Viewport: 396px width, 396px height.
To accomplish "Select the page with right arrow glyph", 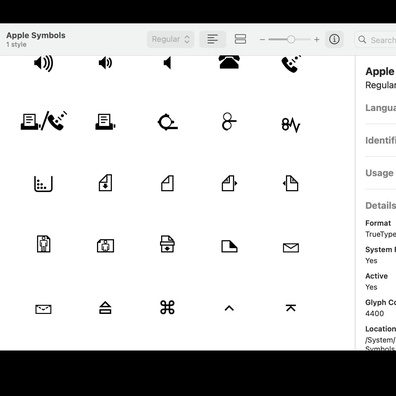I will [229, 183].
